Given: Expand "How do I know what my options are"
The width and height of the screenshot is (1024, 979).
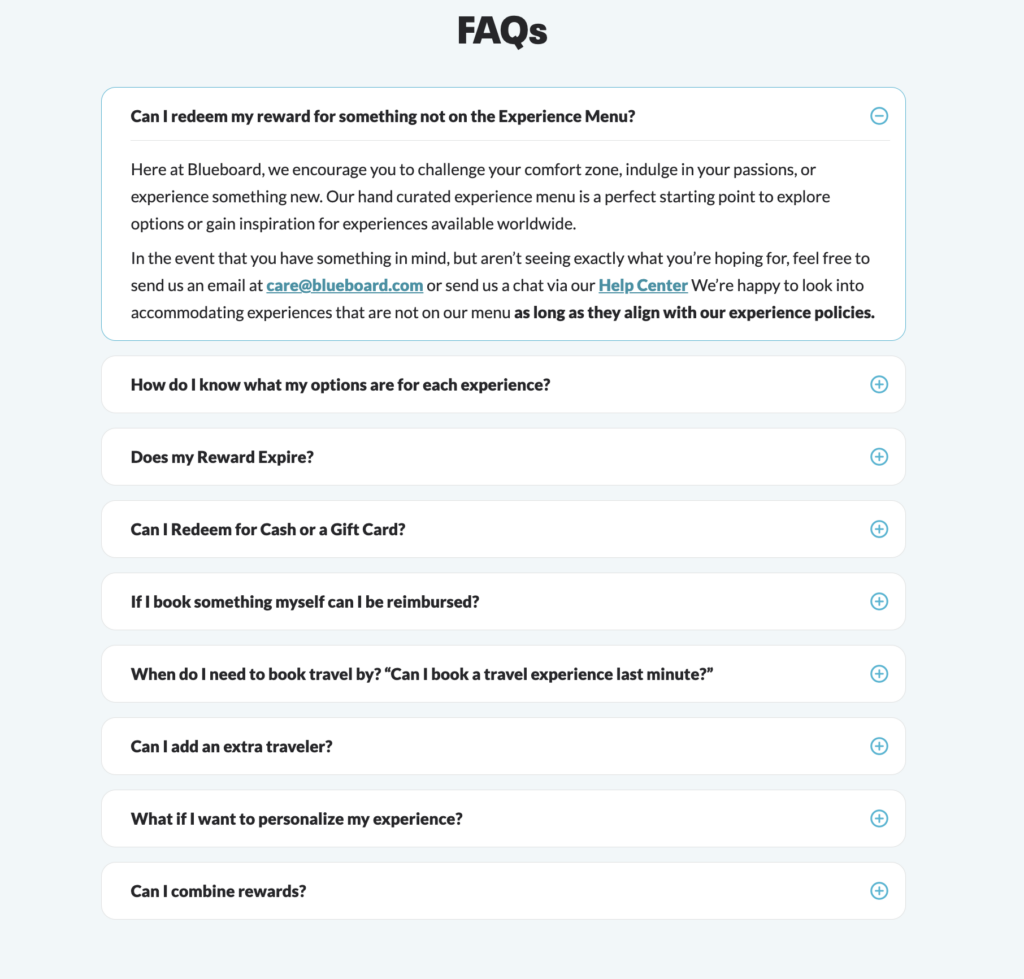Looking at the screenshot, I should 340,384.
